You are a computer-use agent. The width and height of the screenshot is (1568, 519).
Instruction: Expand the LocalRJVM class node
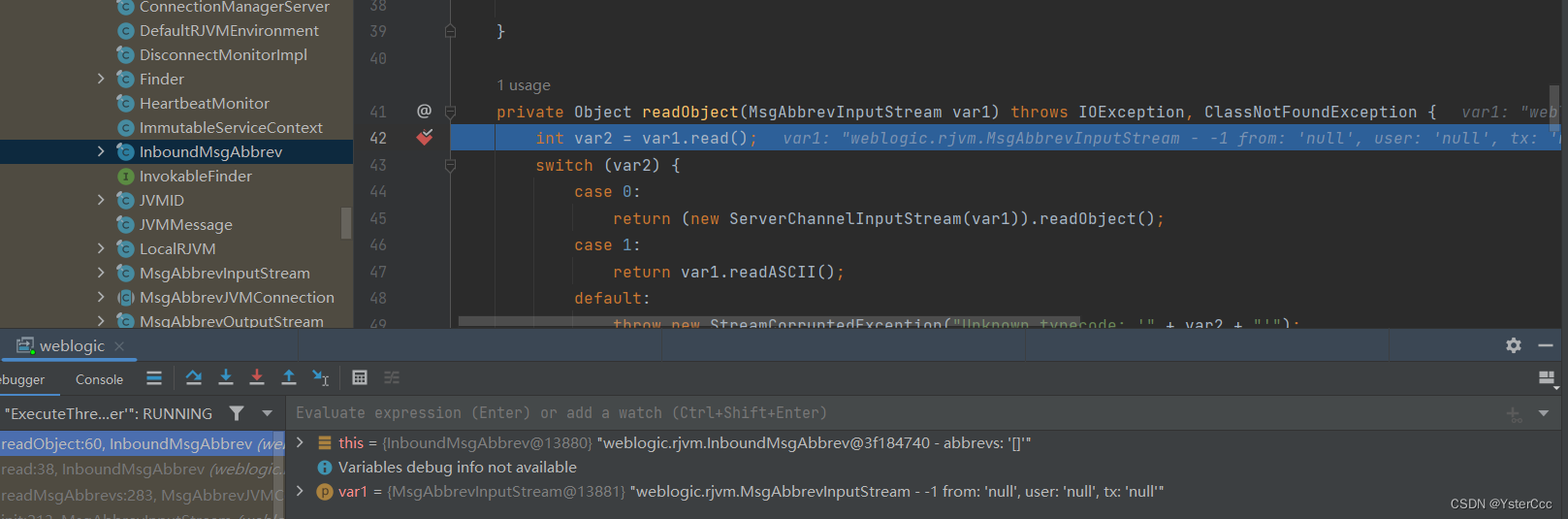pos(101,248)
